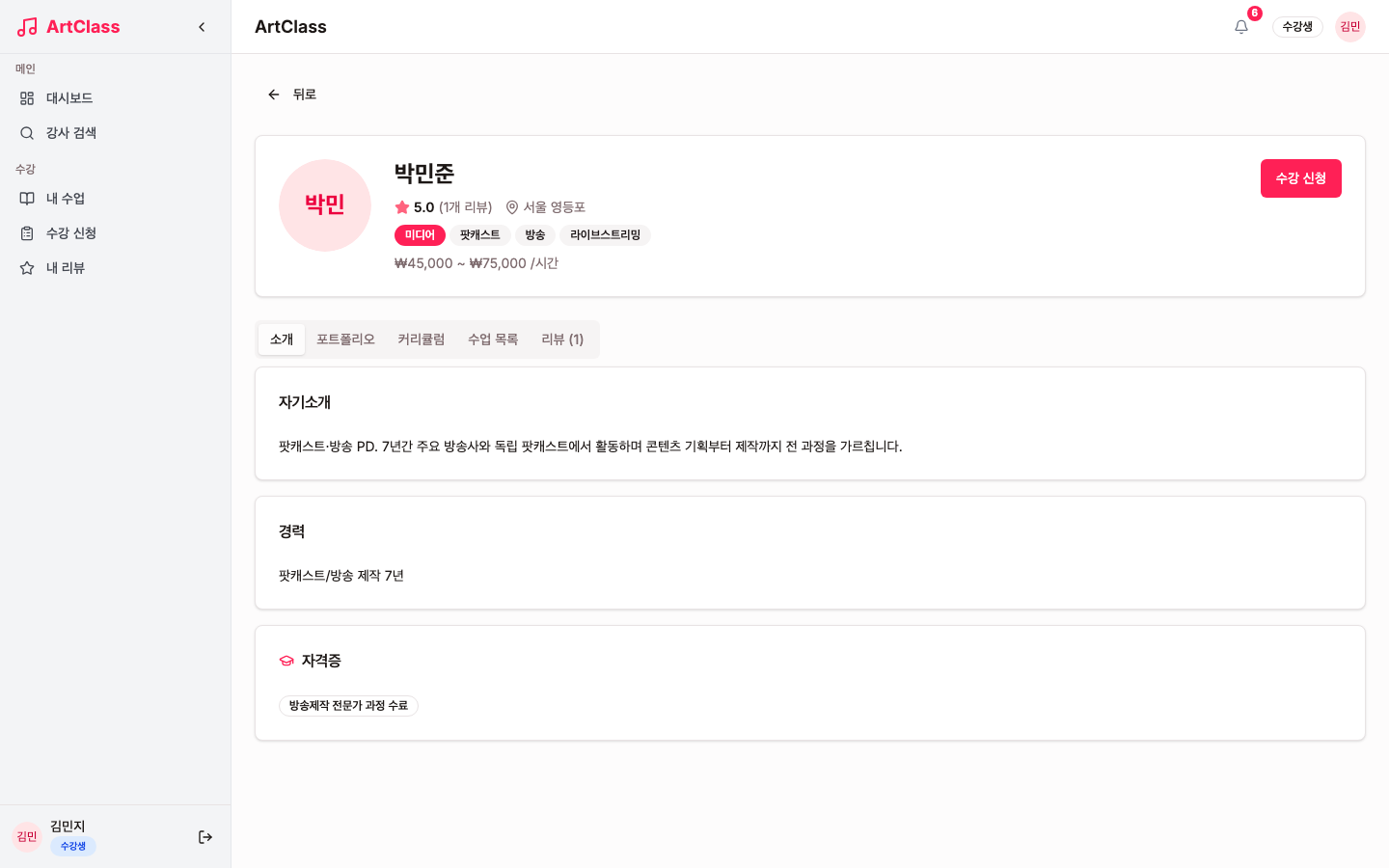Open the 리뷰 (1) tab
Viewport: 1389px width, 868px height.
[562, 339]
